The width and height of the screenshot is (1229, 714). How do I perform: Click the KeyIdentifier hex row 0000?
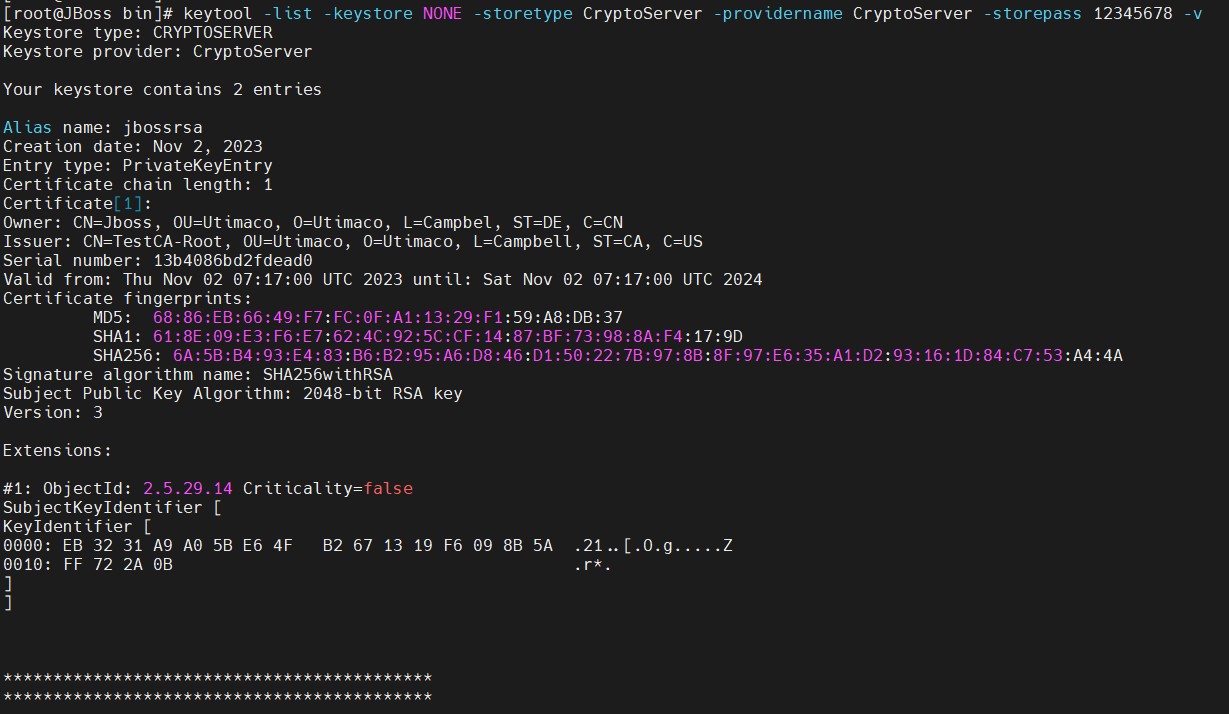pyautogui.click(x=368, y=545)
